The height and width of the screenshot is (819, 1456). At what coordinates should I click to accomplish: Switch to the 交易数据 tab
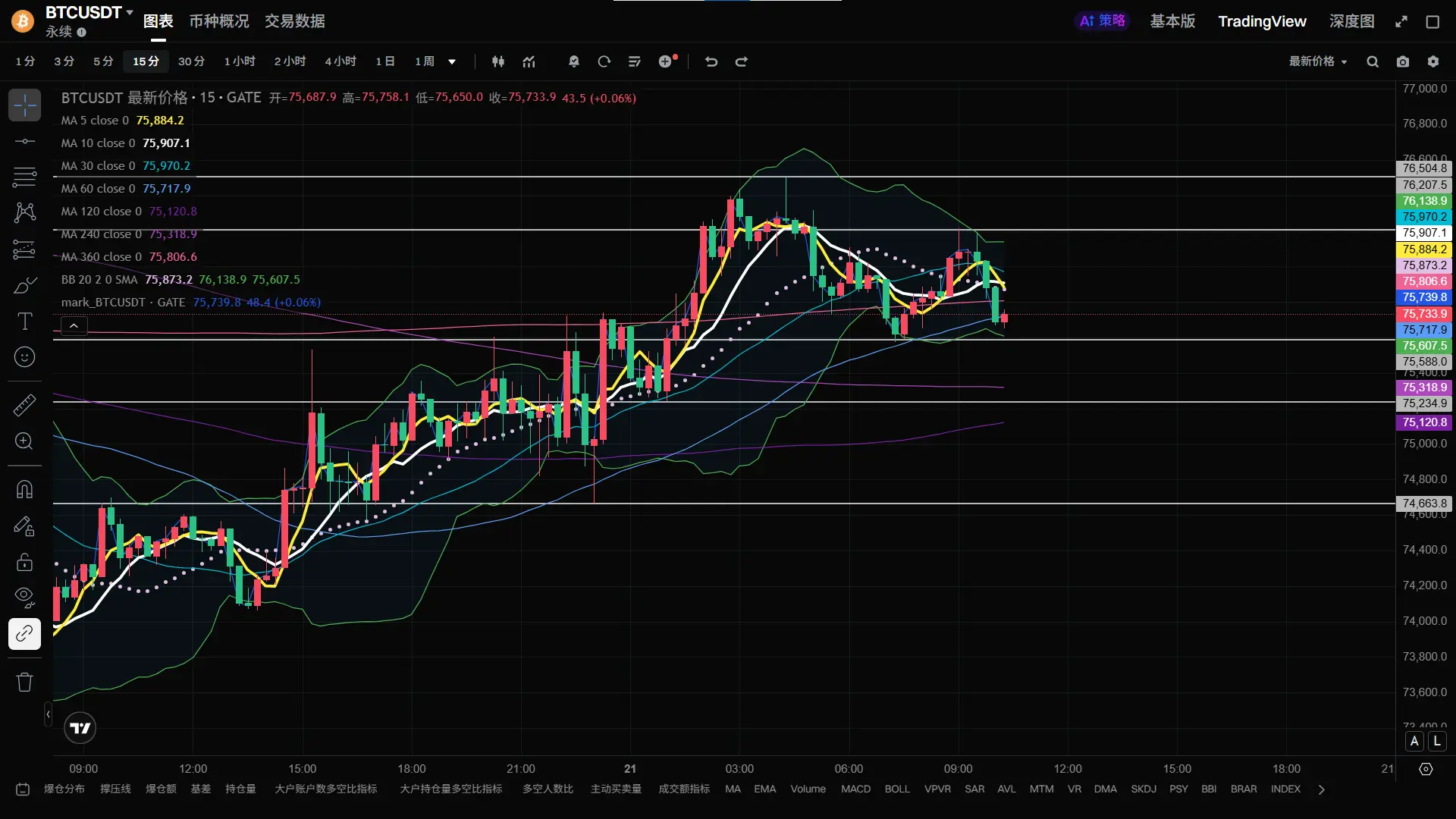[x=294, y=21]
